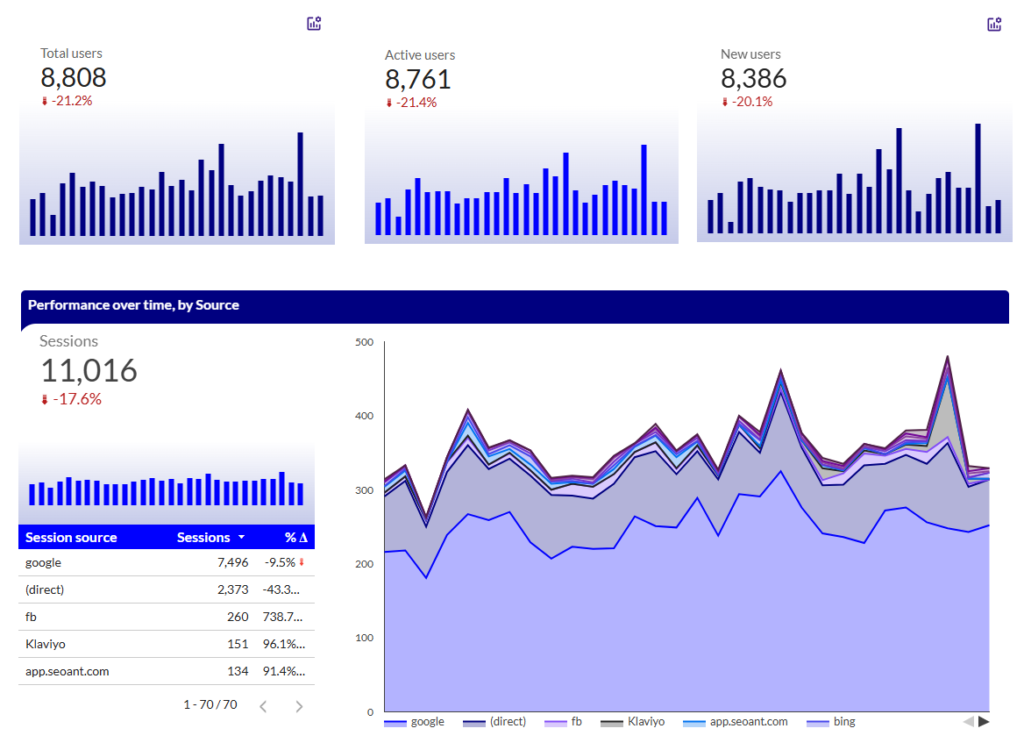The height and width of the screenshot is (750, 1024).
Task: Click the chart icon above Total users
Action: pos(314,23)
